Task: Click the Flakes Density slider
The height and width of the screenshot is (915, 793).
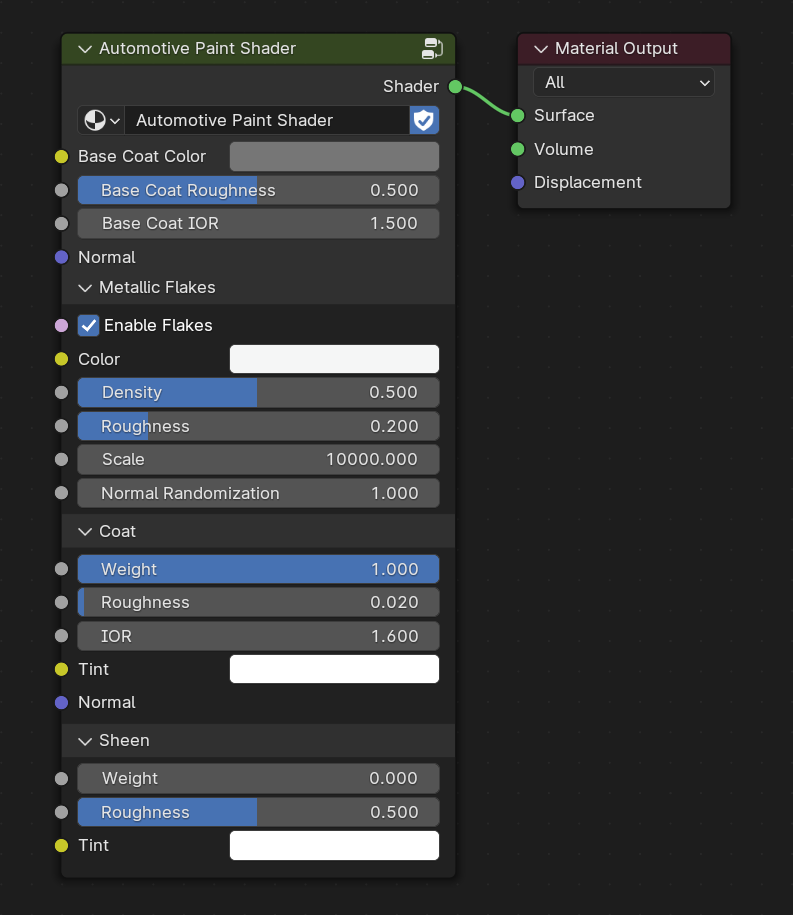Action: [x=258, y=392]
